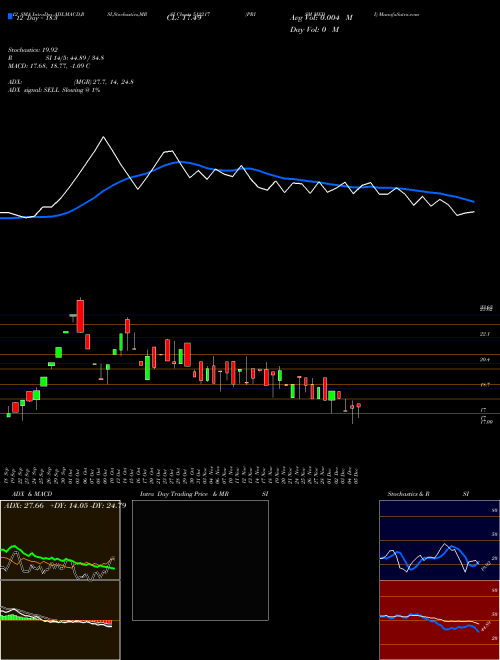Screen dimensions: 500x660
Task: Select the 'Stochastics: 19.92' reading
Action: click(x=33, y=50)
